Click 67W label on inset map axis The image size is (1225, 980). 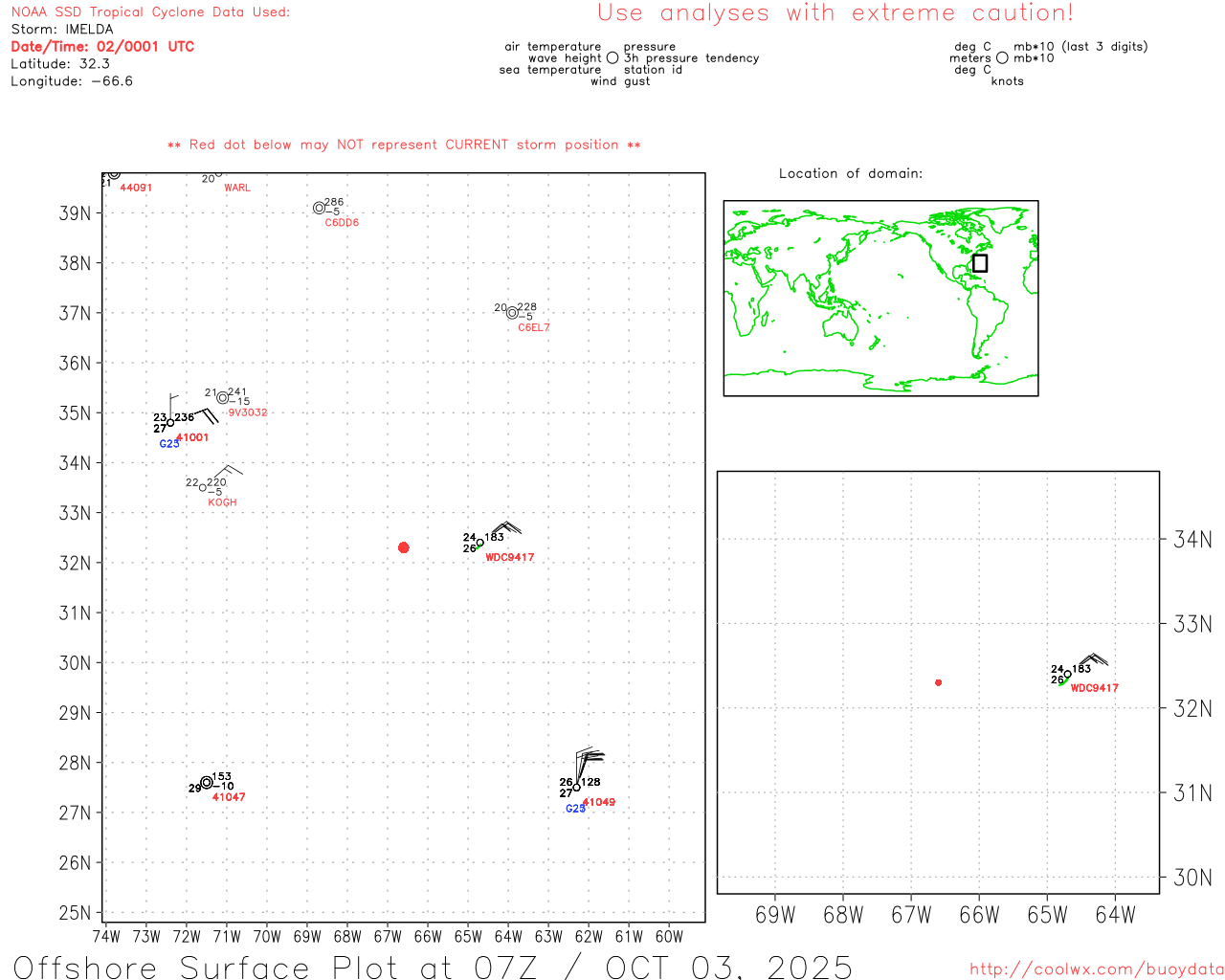coord(911,915)
